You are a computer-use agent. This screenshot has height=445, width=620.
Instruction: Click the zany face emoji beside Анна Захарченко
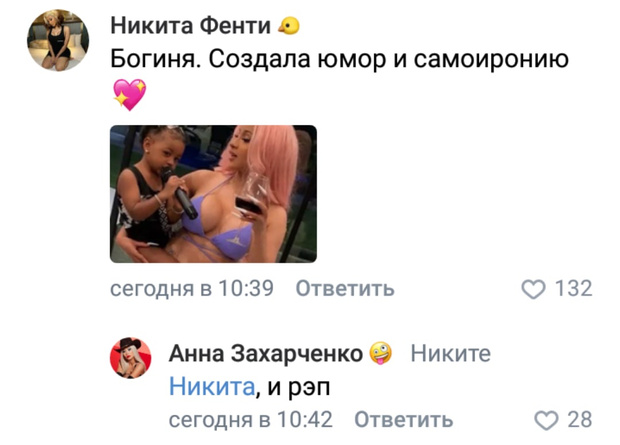[x=380, y=353]
